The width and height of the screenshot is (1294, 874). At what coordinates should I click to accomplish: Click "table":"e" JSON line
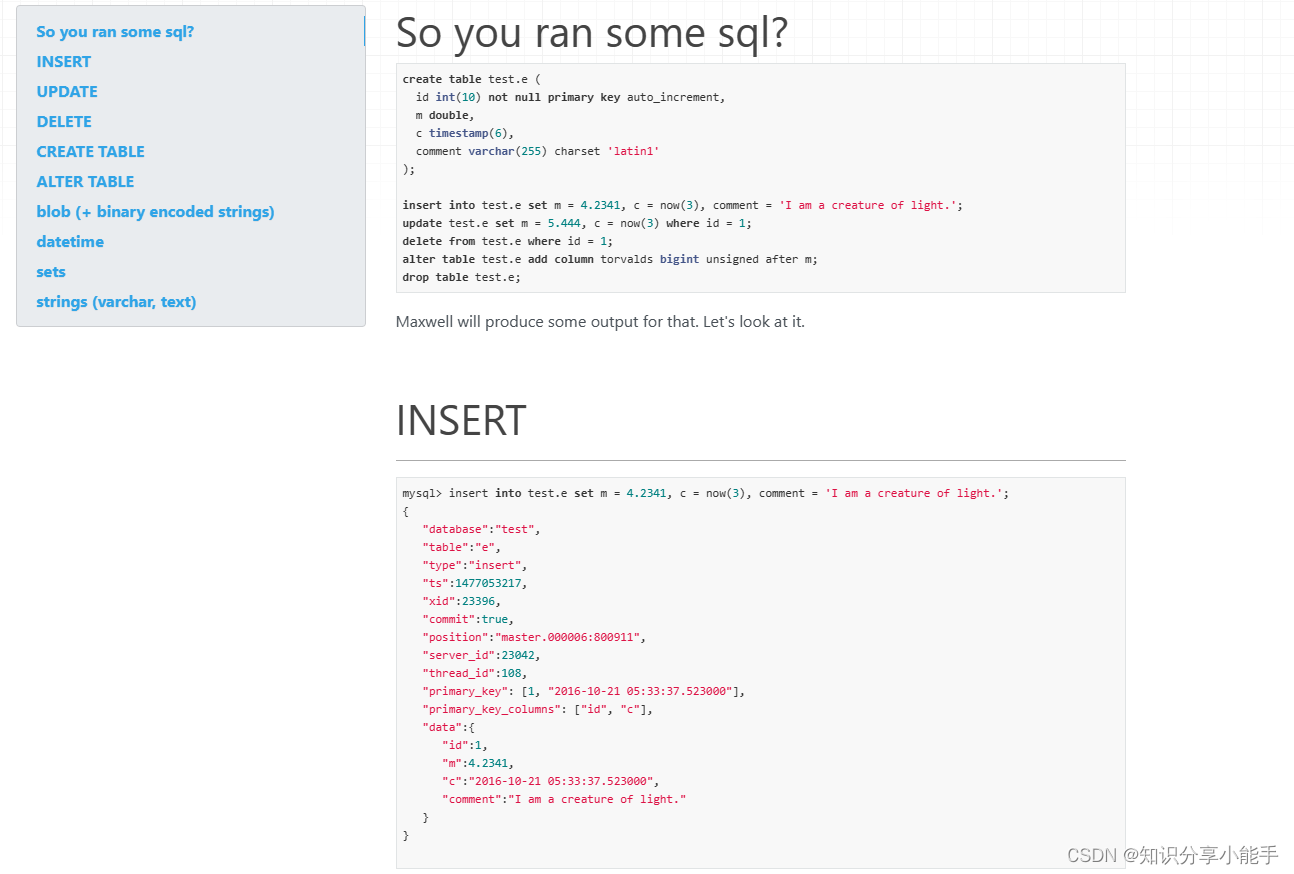coord(461,547)
